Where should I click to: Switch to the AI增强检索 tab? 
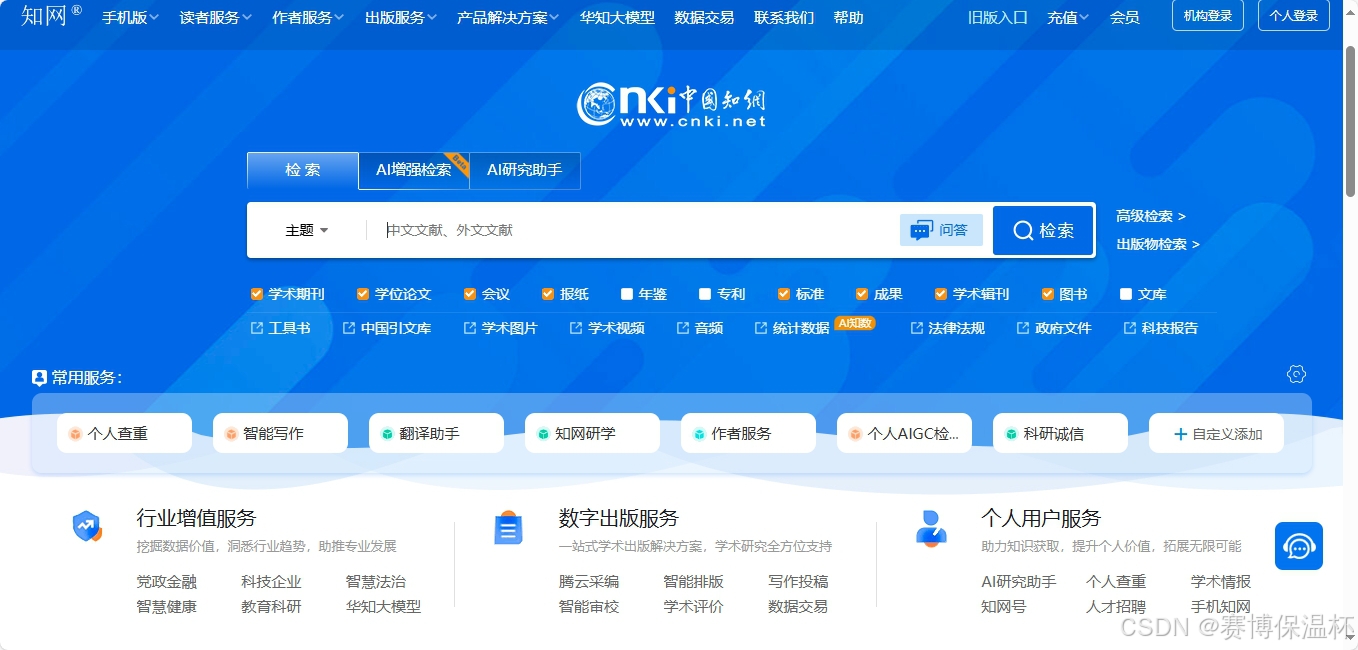pyautogui.click(x=414, y=170)
